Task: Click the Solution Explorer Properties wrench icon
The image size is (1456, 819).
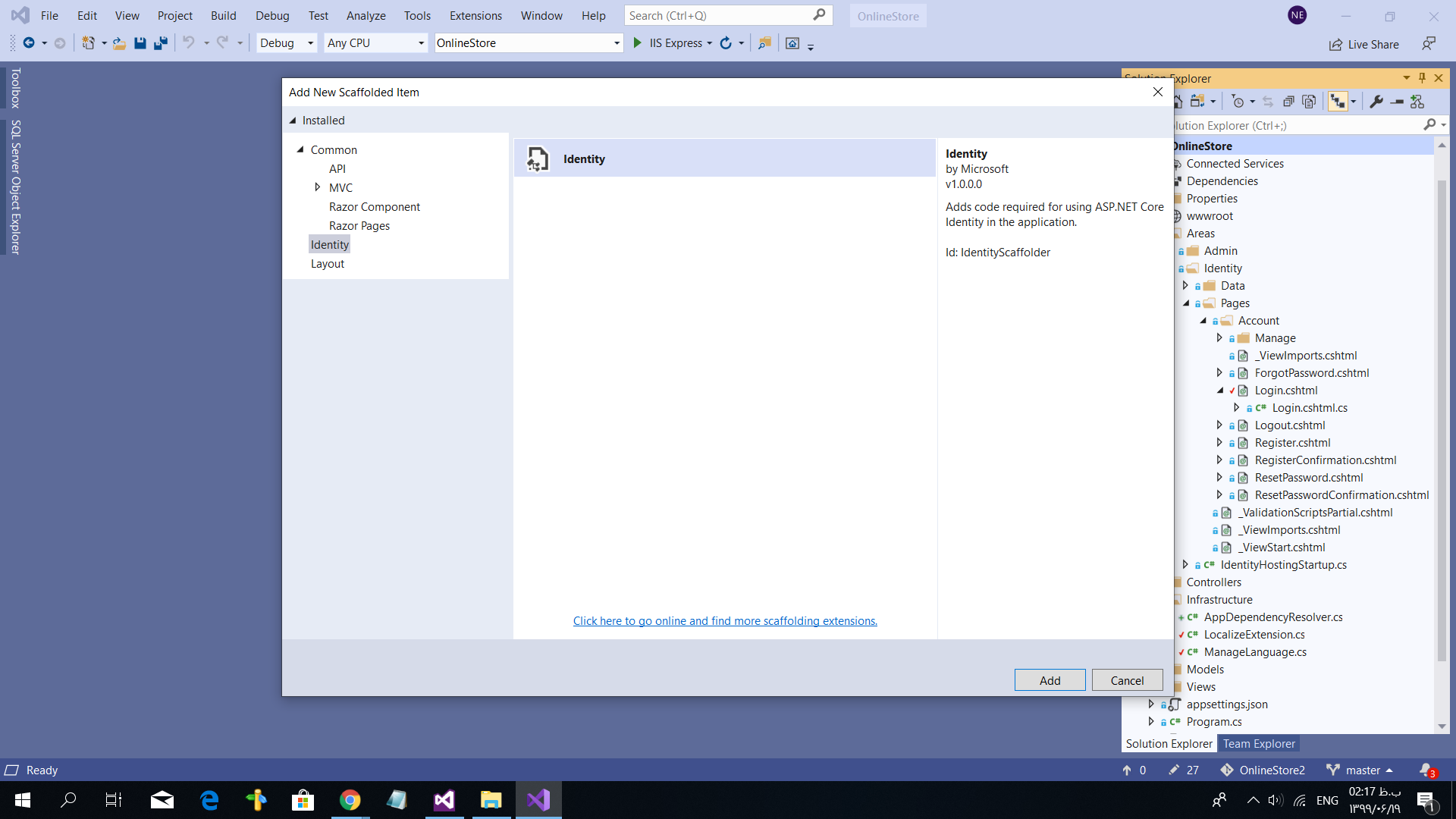Action: coord(1376,102)
